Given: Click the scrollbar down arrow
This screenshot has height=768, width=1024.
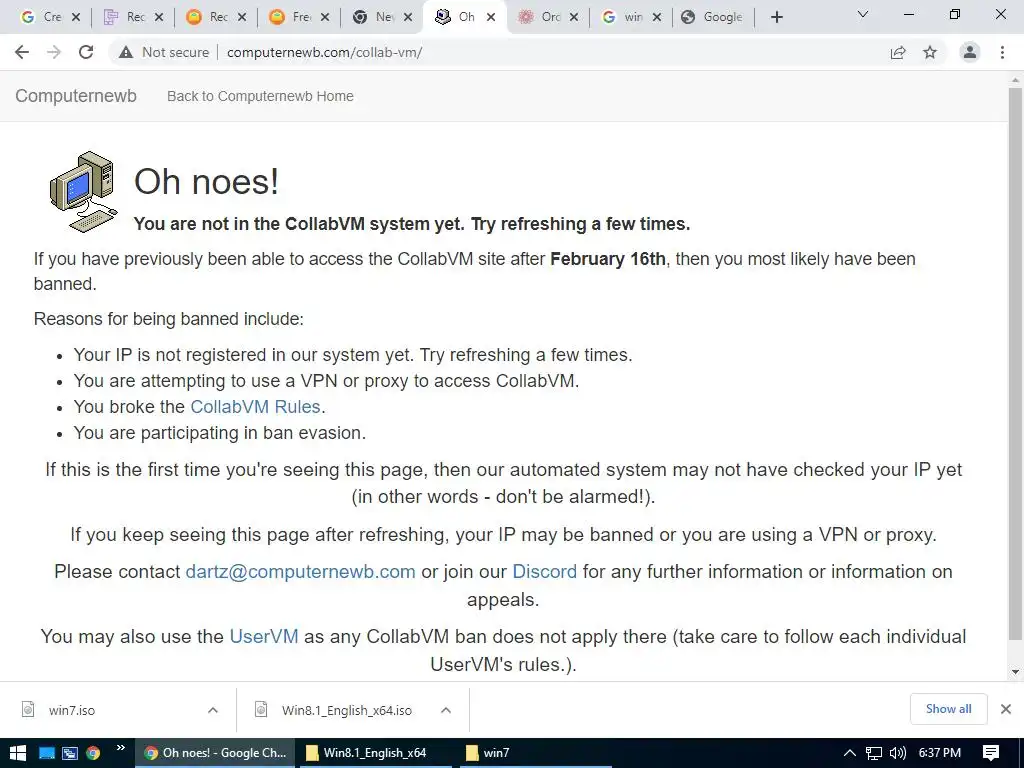Looking at the screenshot, I should (x=1015, y=672).
